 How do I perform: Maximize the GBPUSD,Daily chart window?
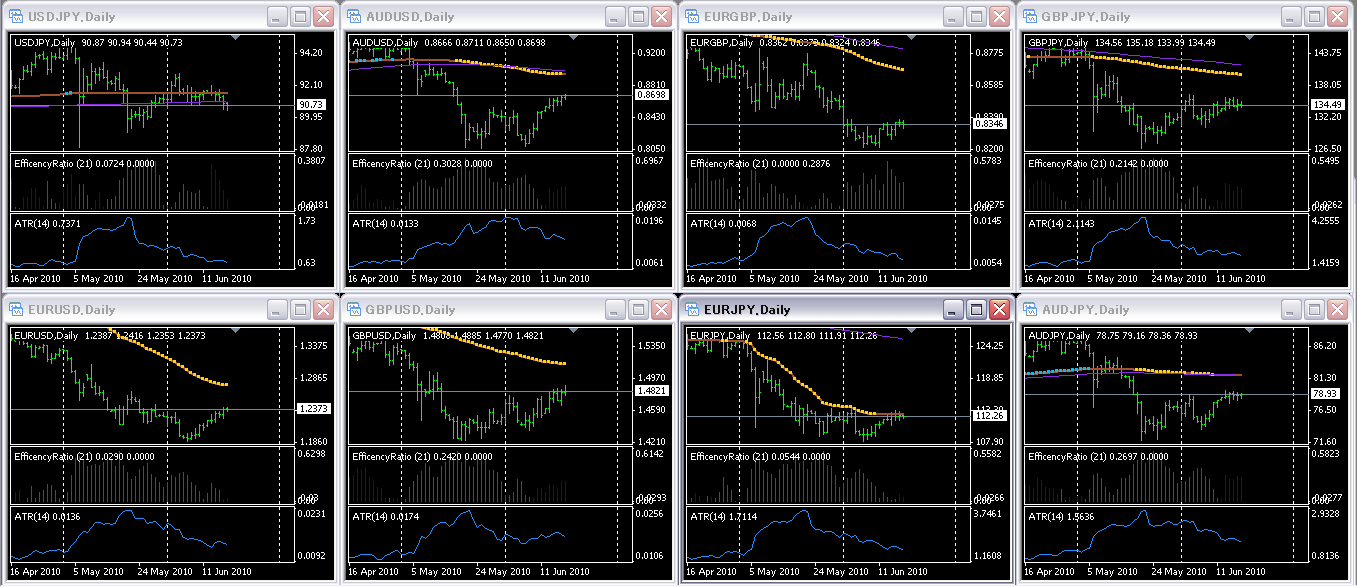(639, 310)
